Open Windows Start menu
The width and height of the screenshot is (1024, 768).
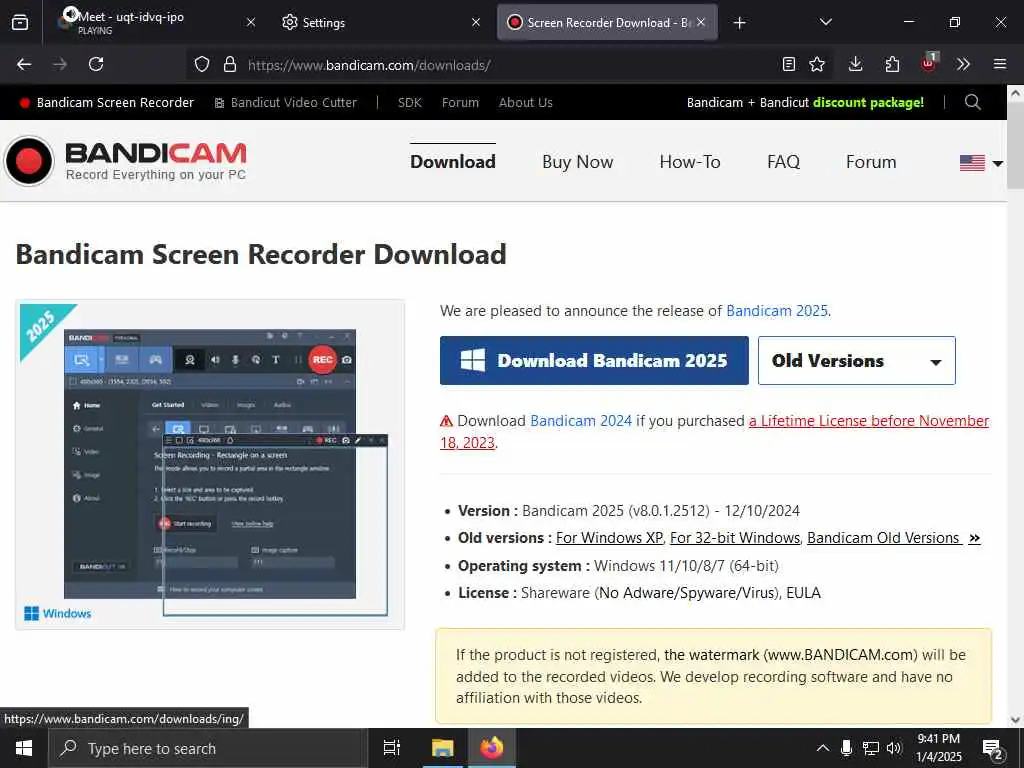[x=24, y=748]
